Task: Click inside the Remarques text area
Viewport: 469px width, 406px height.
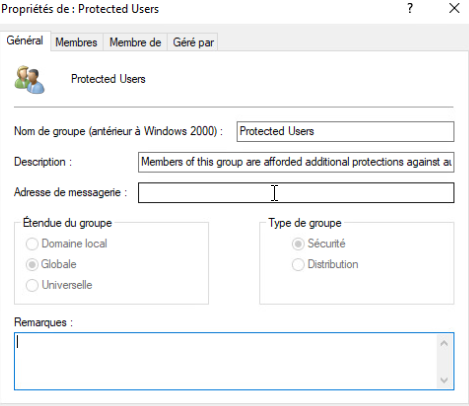Action: [227, 361]
